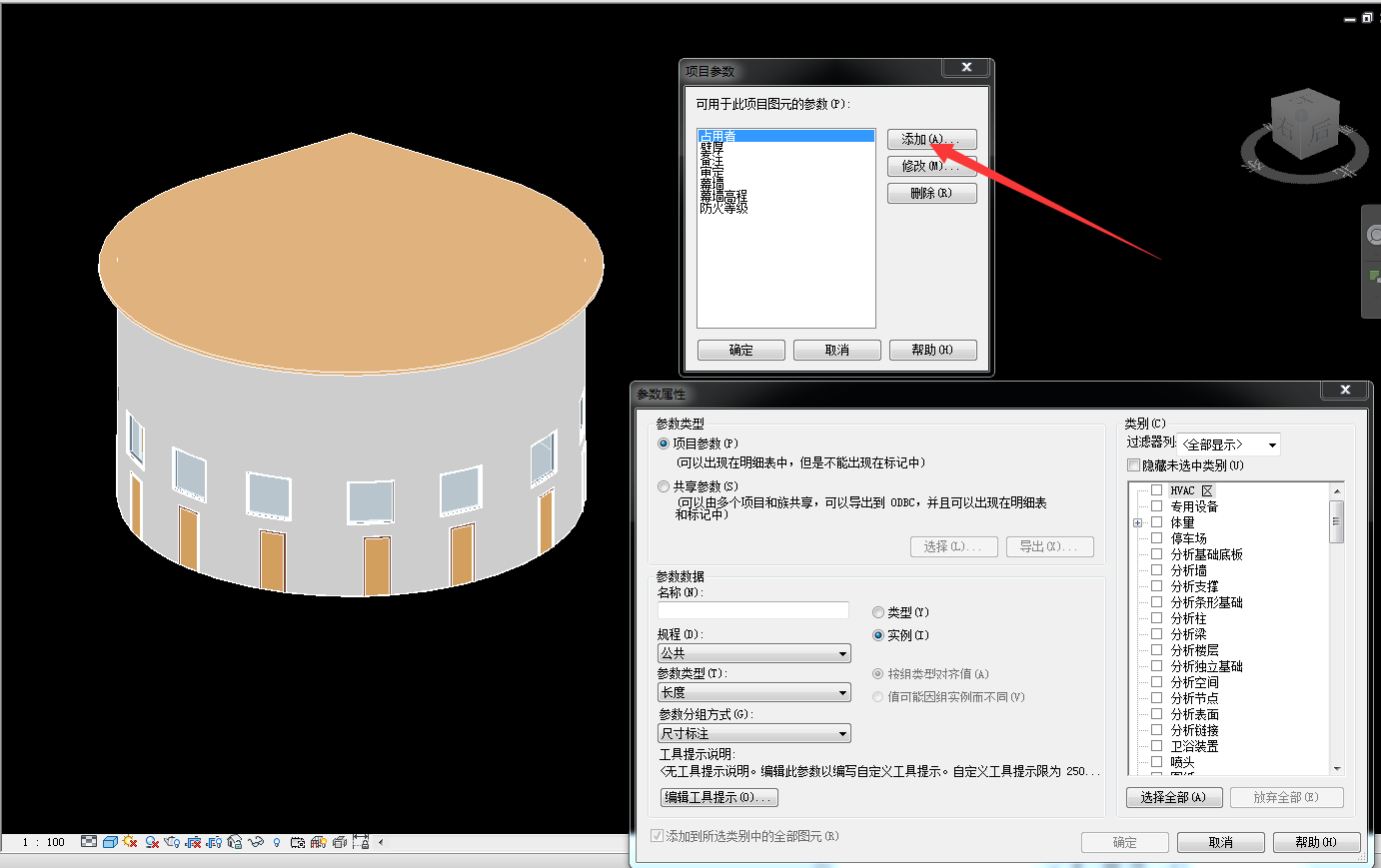
Task: Check the 卫浴装置 category checkbox
Action: [1156, 746]
